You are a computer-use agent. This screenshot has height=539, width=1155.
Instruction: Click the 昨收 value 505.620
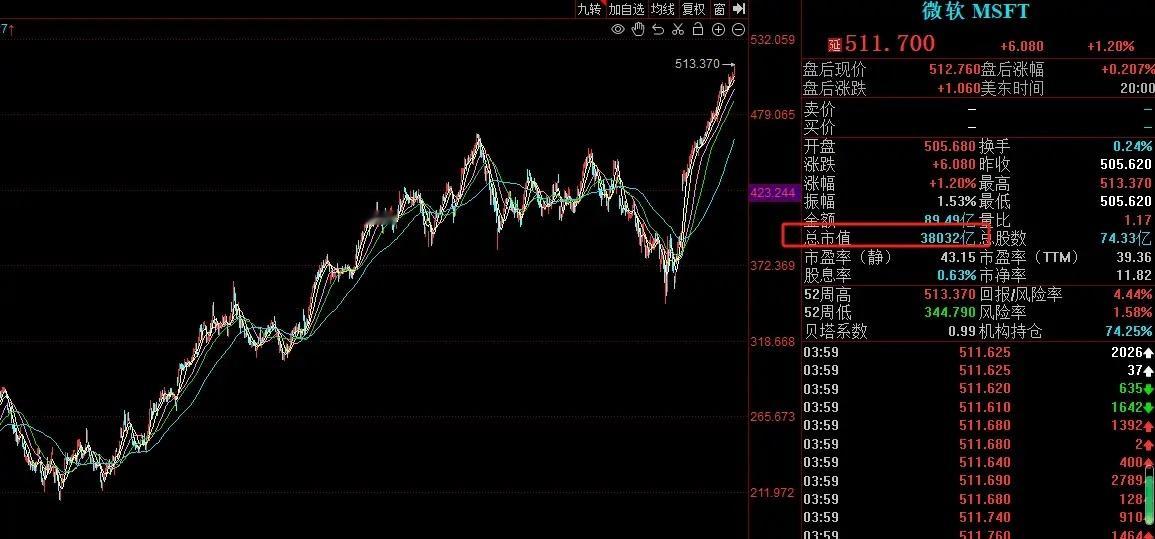pos(1126,165)
